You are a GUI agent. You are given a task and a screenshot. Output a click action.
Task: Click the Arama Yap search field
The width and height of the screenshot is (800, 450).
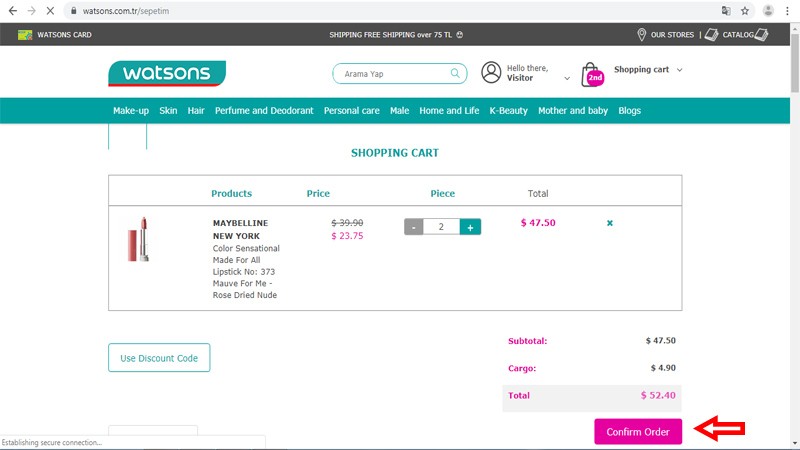coord(393,74)
